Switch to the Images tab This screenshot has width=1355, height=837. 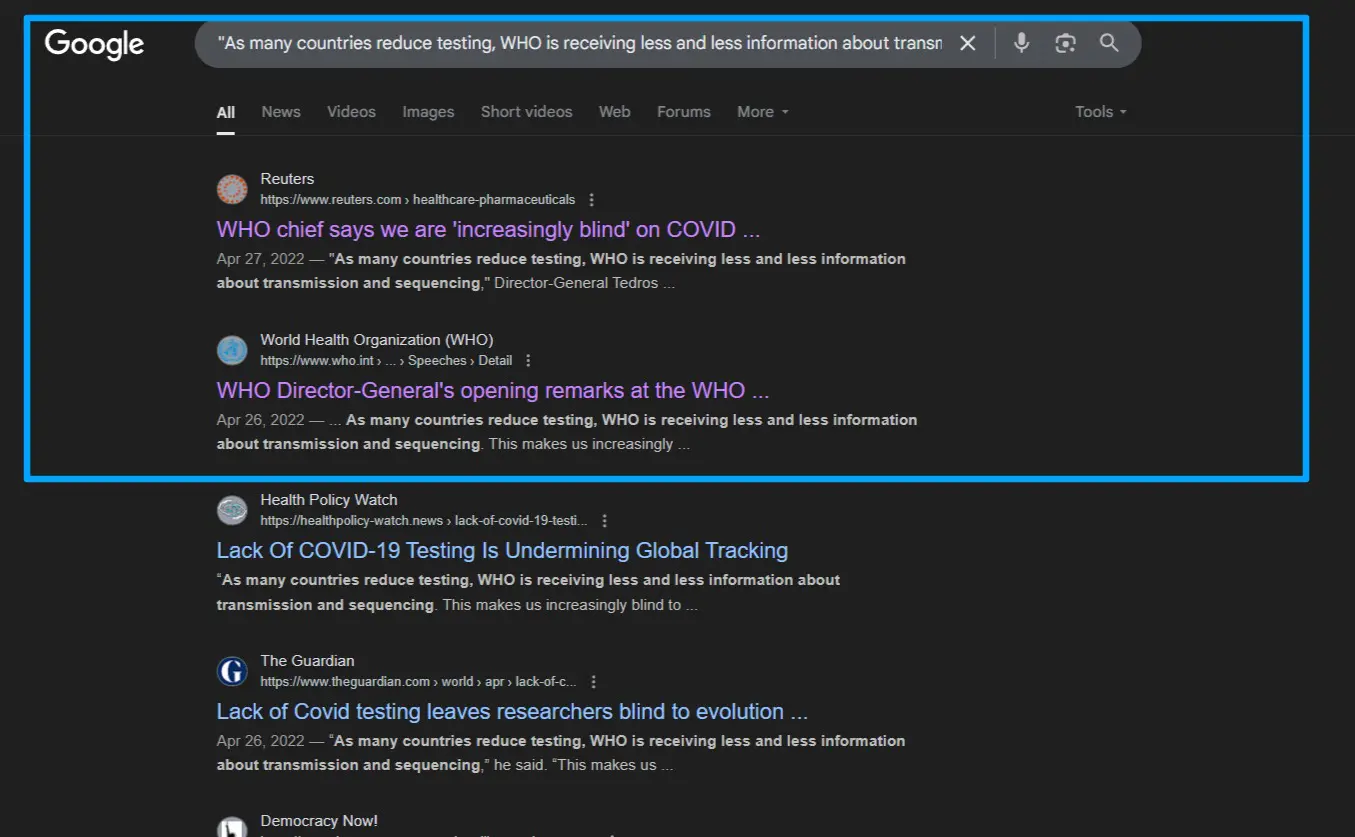tap(428, 112)
